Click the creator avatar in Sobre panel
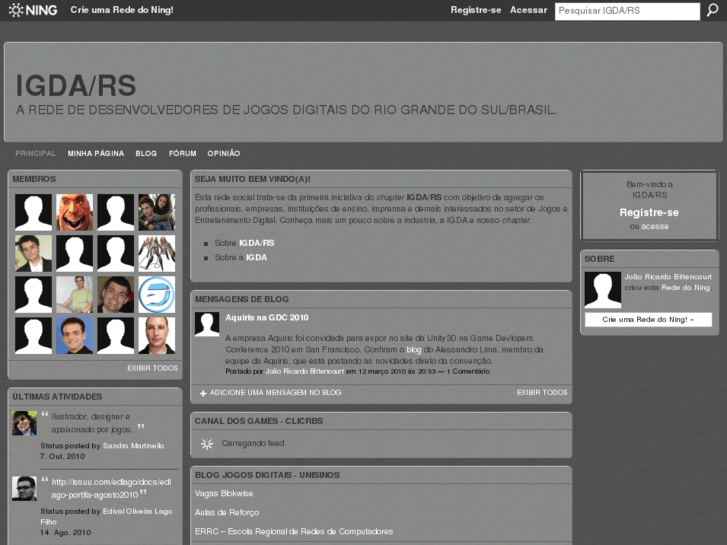 (x=602, y=290)
